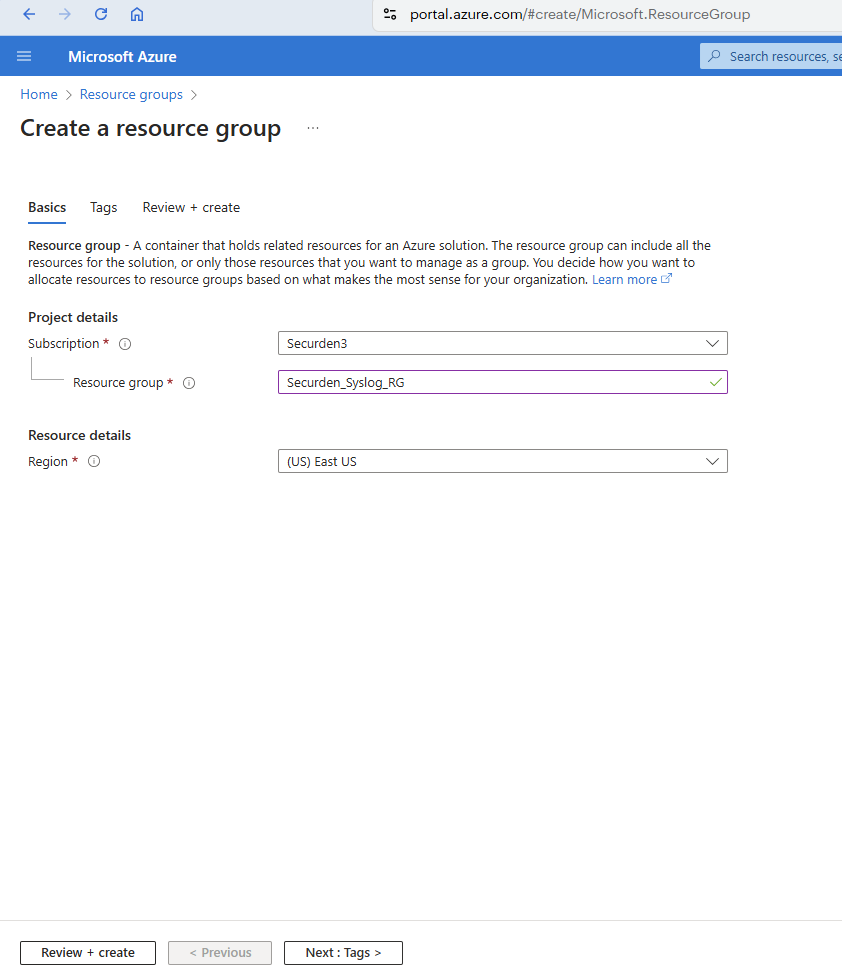This screenshot has height=972, width=842.
Task: Click the Project details heading
Action: [x=73, y=317]
